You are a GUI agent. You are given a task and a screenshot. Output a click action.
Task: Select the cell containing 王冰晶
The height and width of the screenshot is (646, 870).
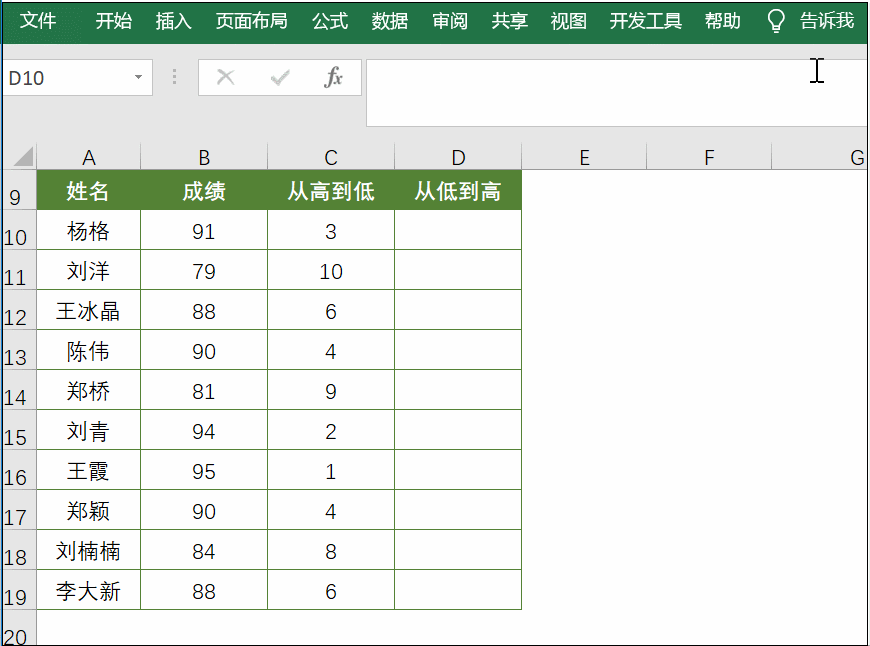(89, 310)
